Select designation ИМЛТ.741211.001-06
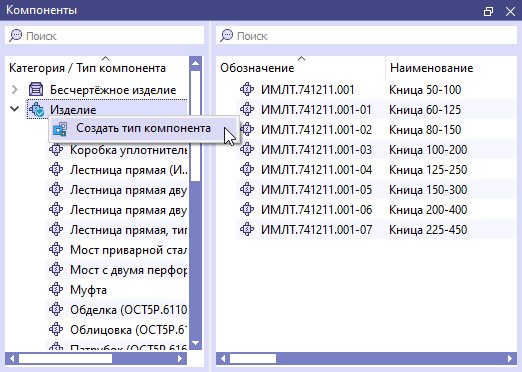 316,210
